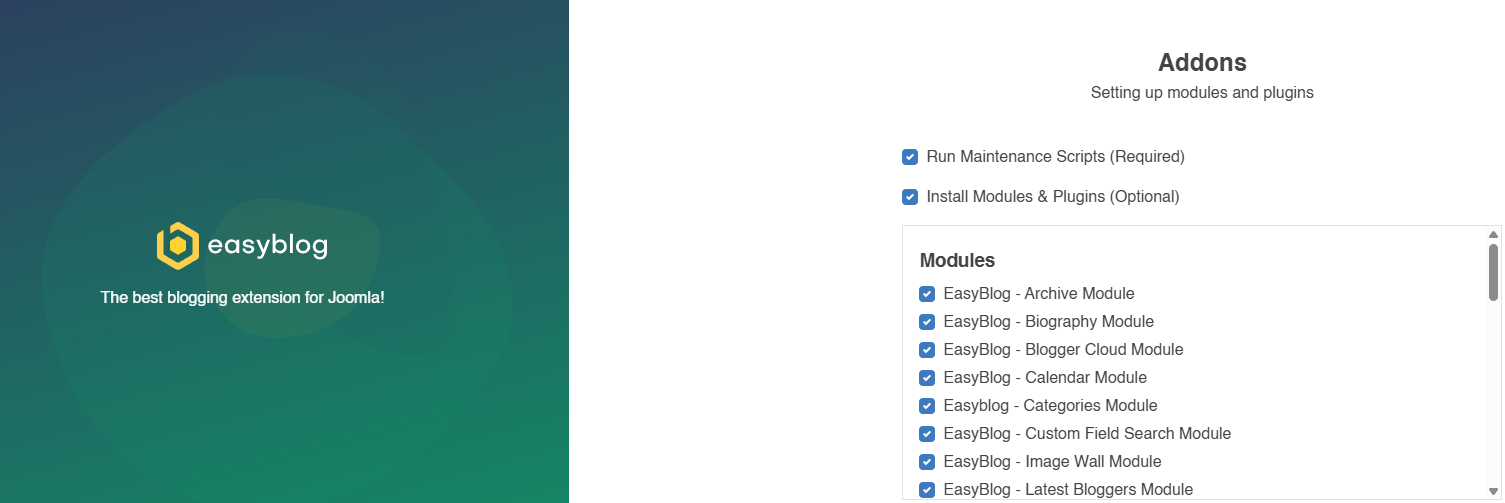1505x503 pixels.
Task: Deselect the Categories Module checkbox
Action: 927,406
